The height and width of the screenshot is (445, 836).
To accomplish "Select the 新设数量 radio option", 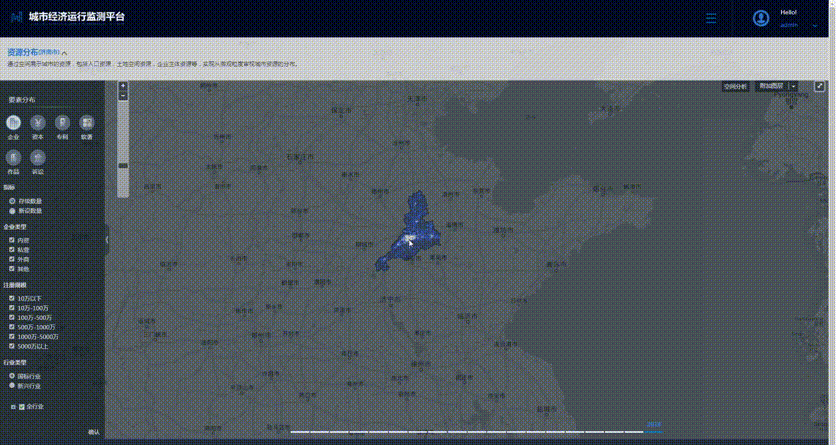I will (12, 211).
